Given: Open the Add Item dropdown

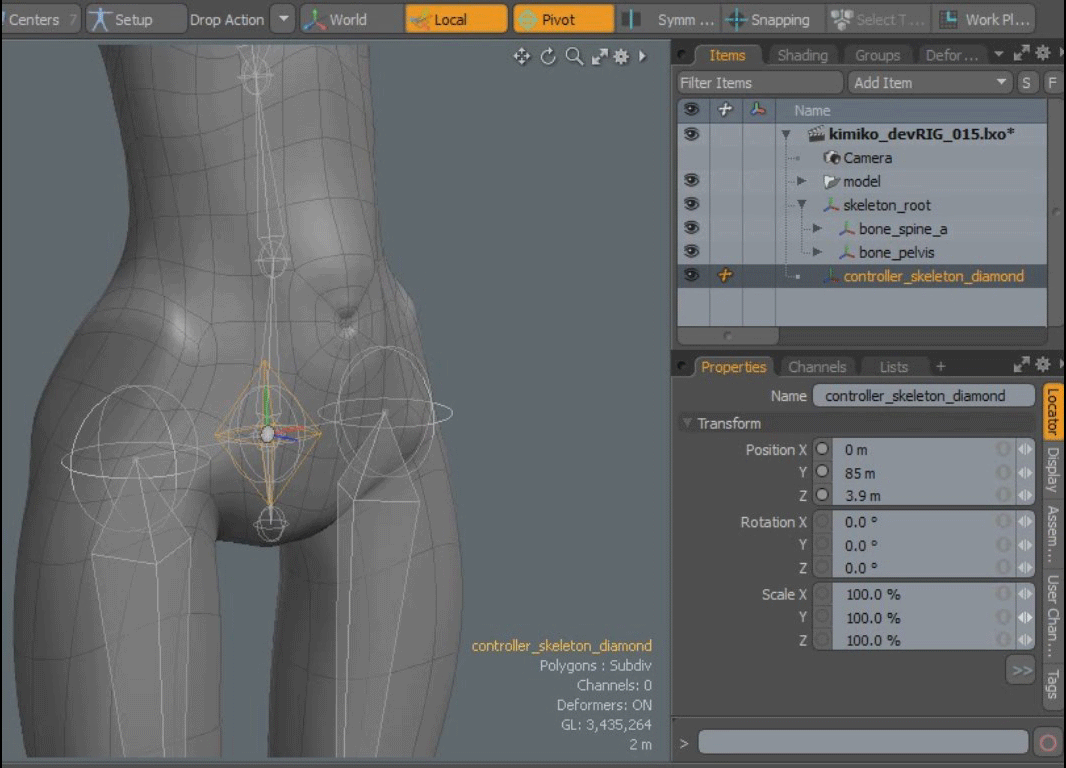Looking at the screenshot, I should point(929,83).
